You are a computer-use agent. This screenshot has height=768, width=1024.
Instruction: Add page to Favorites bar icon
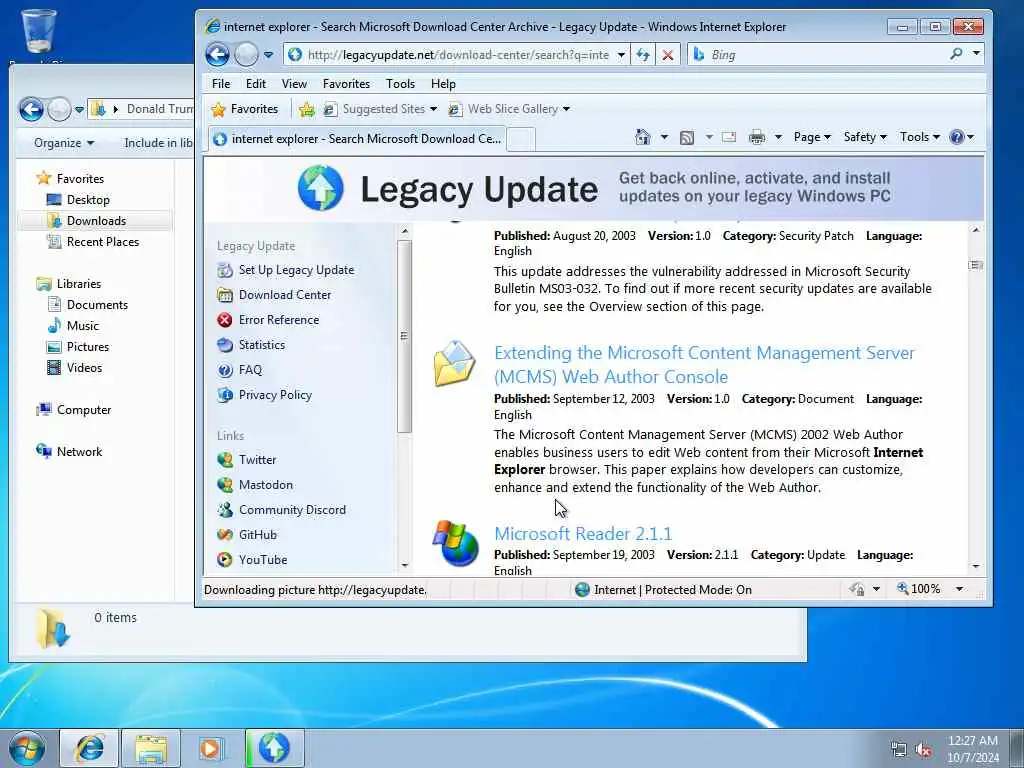point(306,110)
